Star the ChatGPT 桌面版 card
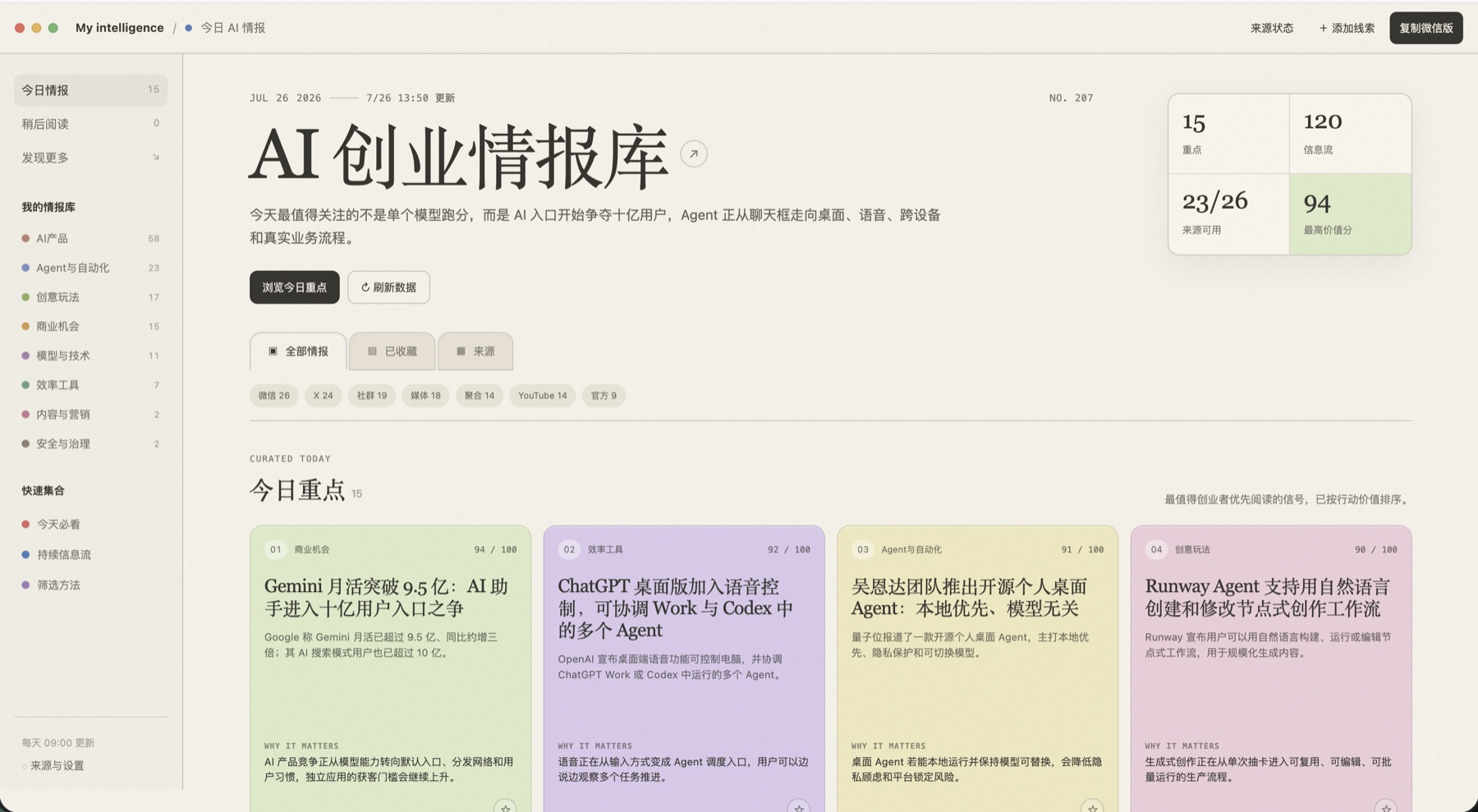Viewport: 1478px width, 812px height. click(x=799, y=807)
